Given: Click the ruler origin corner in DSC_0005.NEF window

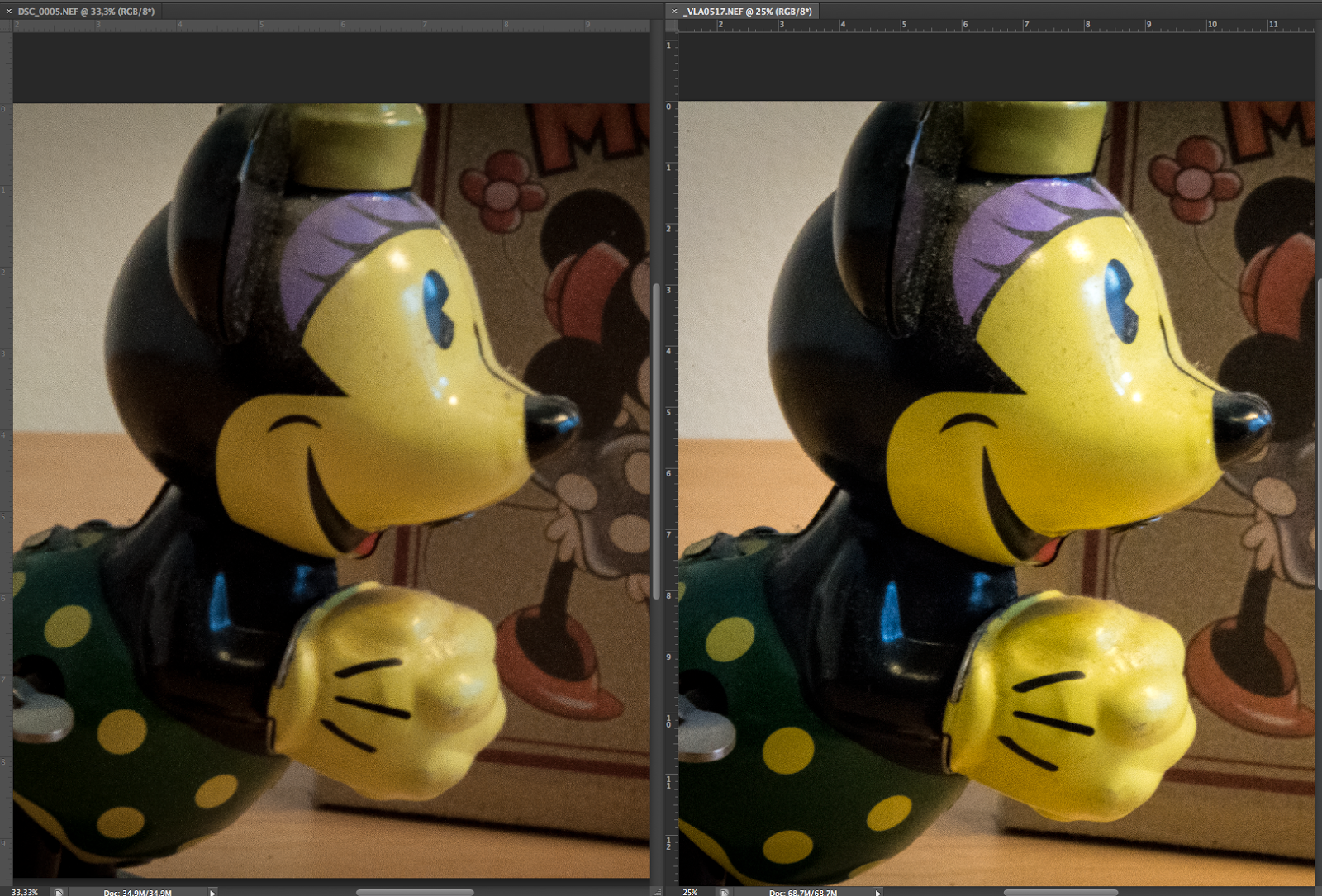Looking at the screenshot, I should tap(6, 26).
